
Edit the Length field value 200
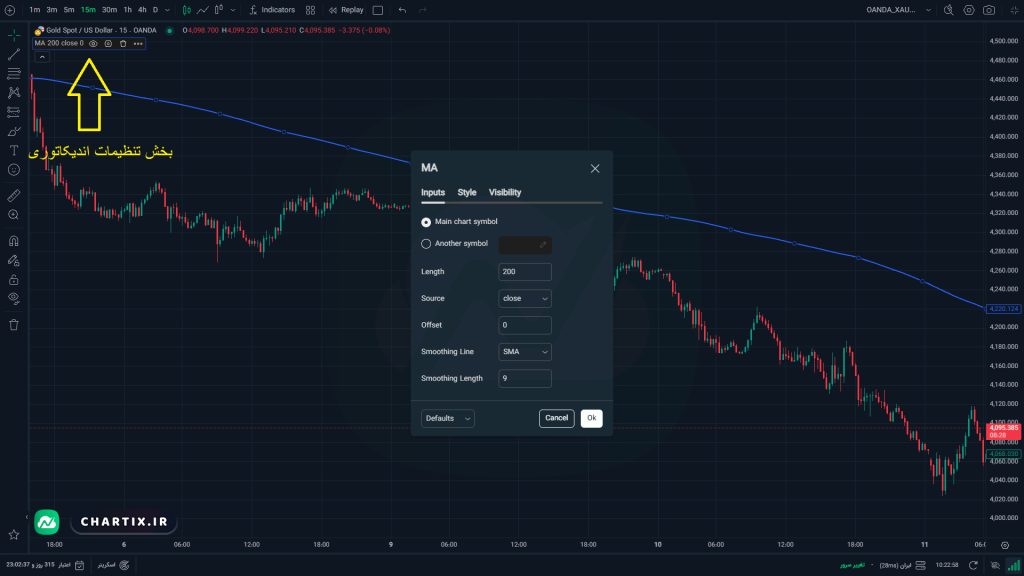525,272
